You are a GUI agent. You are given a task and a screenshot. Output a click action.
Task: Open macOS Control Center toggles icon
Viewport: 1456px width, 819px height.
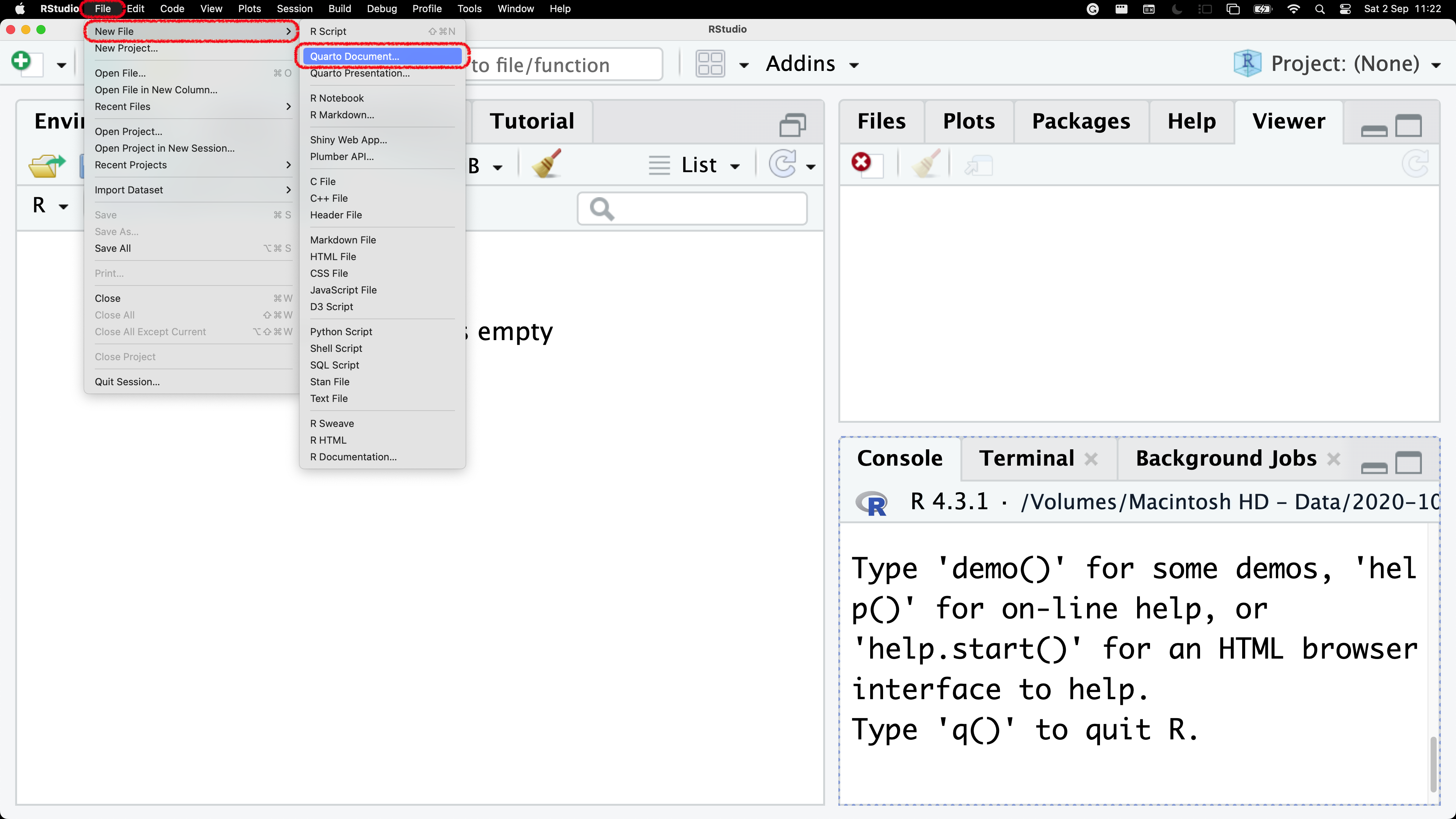pos(1345,8)
